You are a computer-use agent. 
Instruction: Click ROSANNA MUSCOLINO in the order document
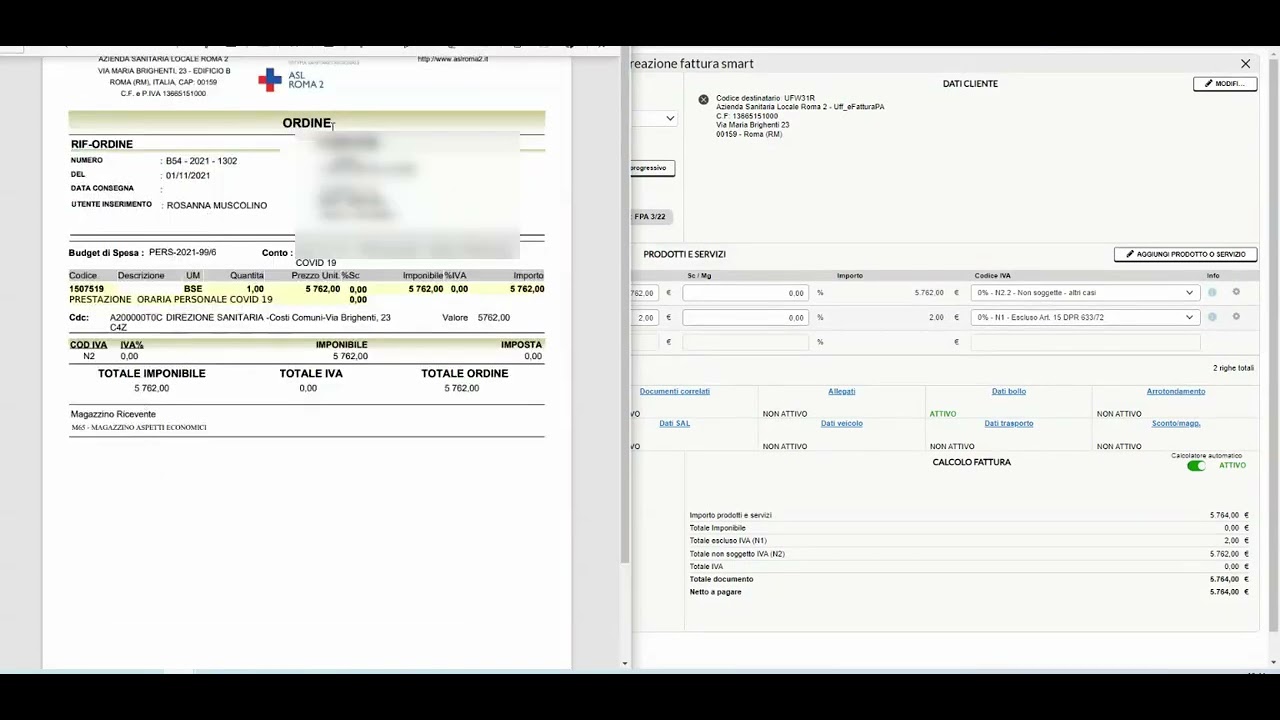click(x=217, y=205)
